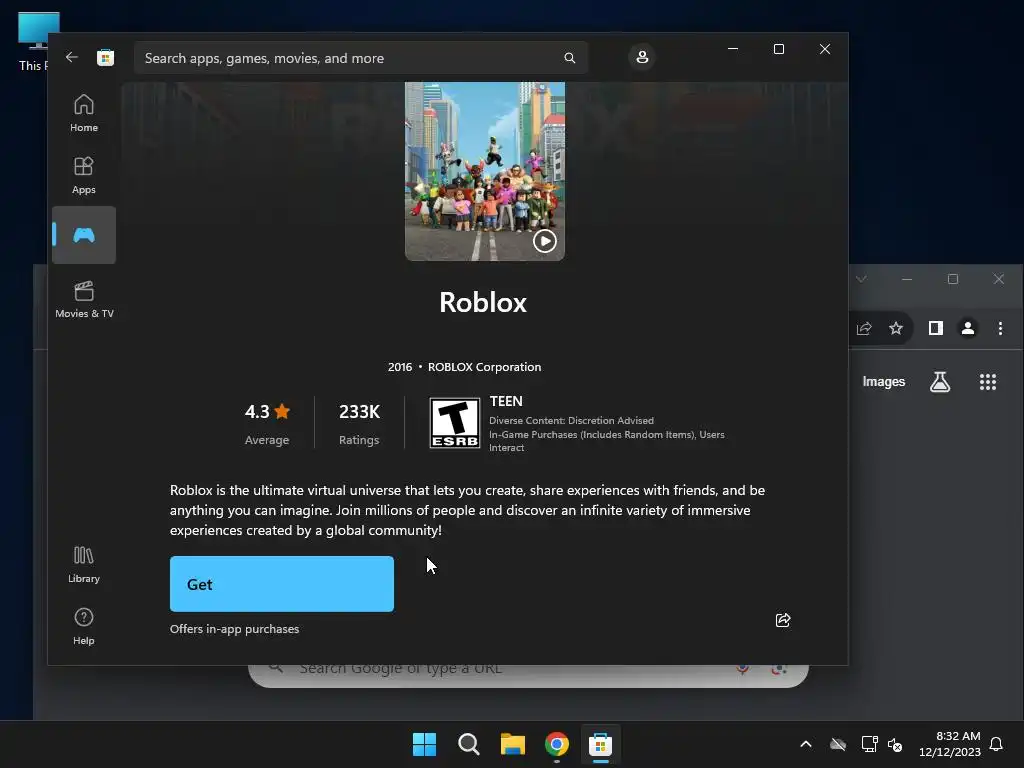Viewport: 1024px width, 768px height.
Task: Click the network status tray icon
Action: coord(869,744)
